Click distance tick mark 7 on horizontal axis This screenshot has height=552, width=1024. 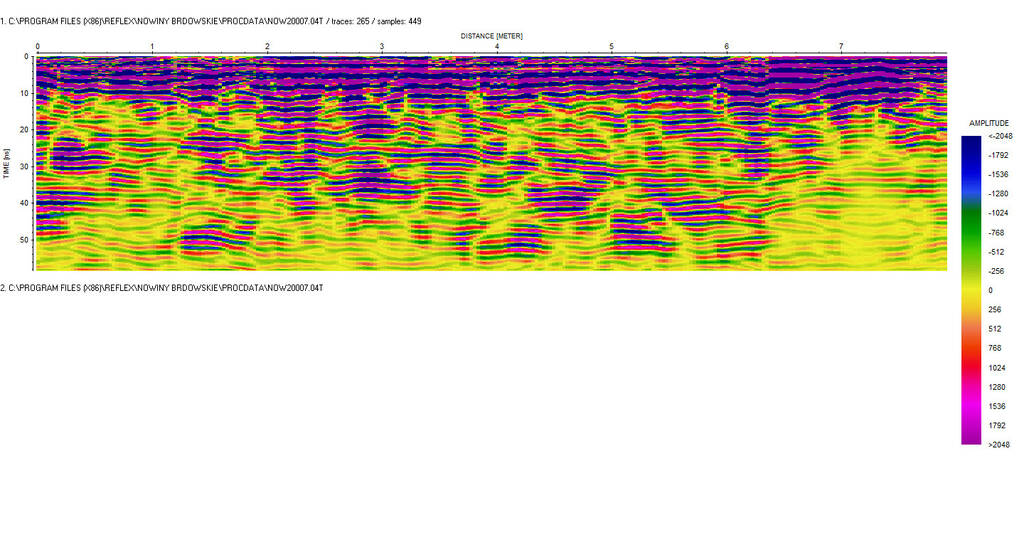click(841, 47)
